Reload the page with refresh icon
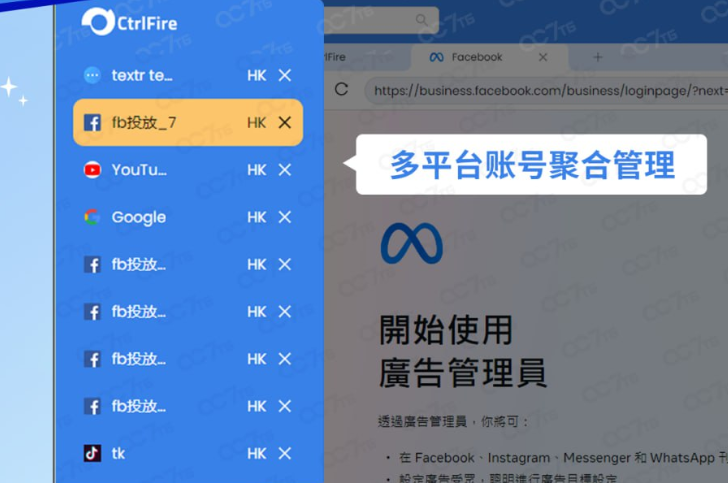The width and height of the screenshot is (728, 483). tap(341, 89)
